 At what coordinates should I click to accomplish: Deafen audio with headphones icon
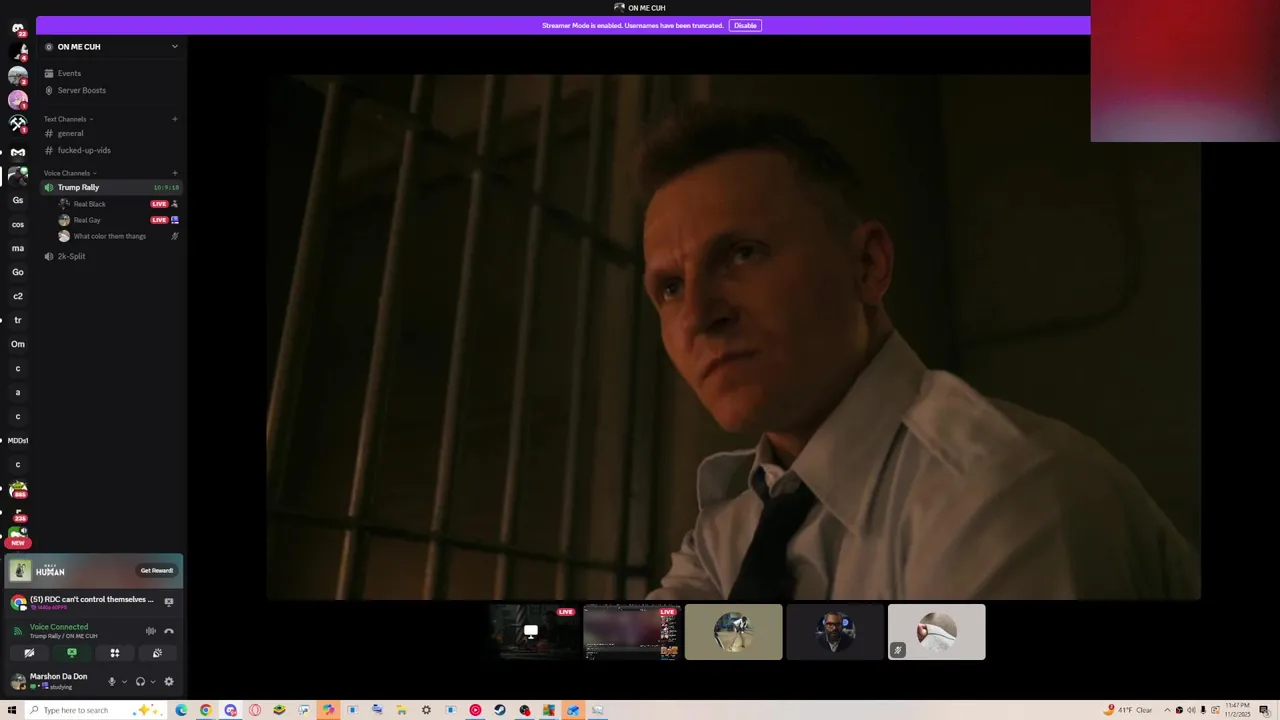tap(140, 682)
